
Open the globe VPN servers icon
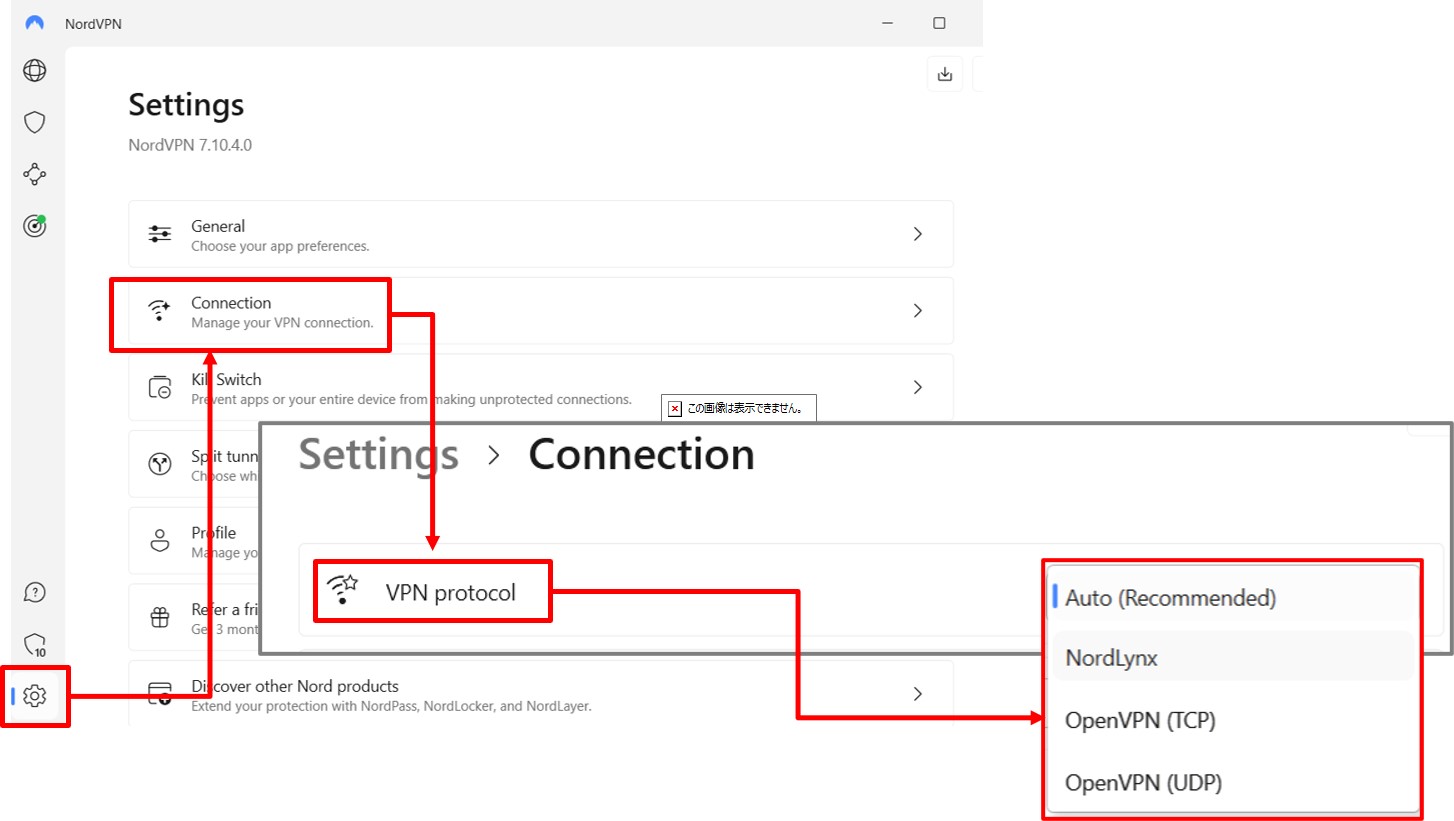coord(35,70)
